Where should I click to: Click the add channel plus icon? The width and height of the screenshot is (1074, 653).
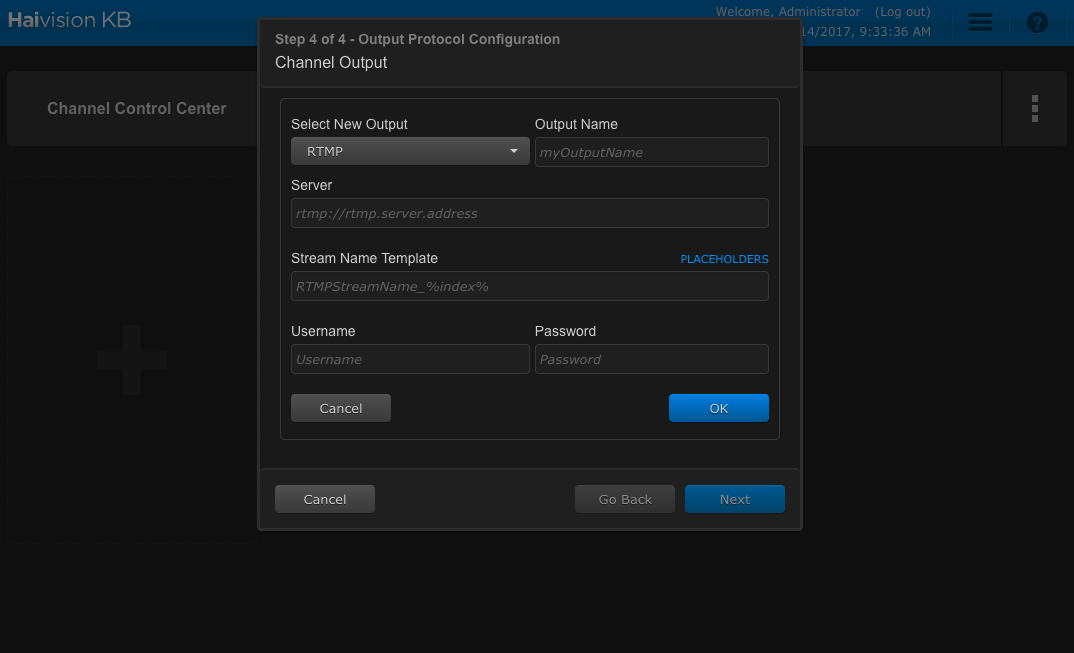tap(132, 360)
